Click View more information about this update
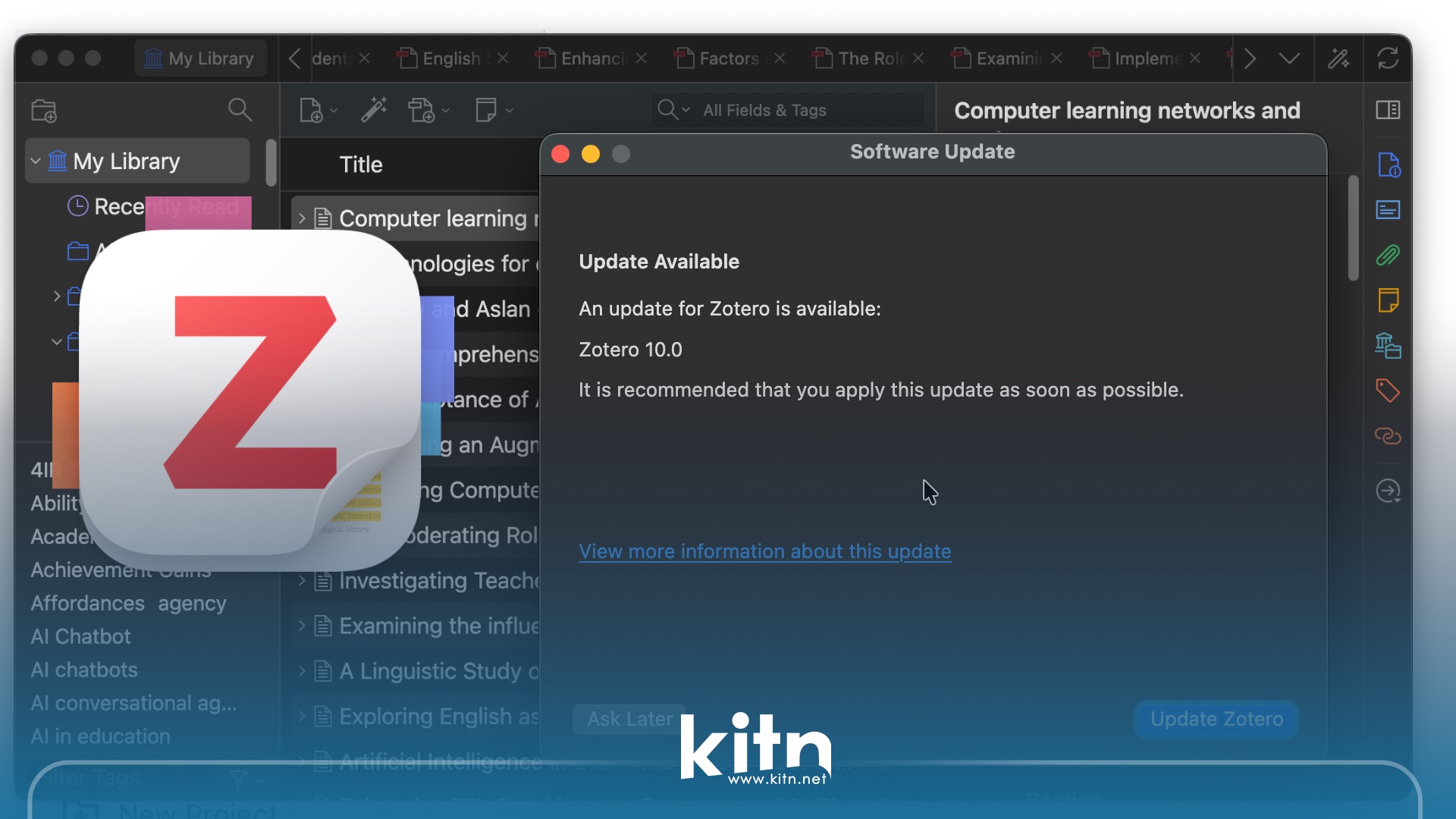Viewport: 1456px width, 819px height. point(764,551)
